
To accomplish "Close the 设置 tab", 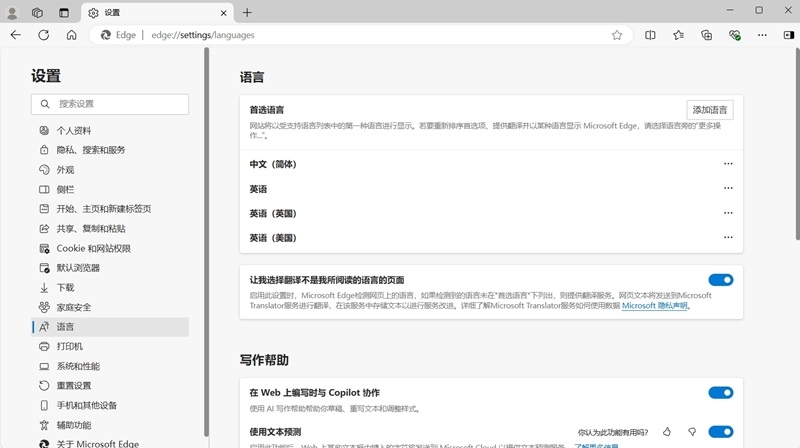I will pyautogui.click(x=223, y=13).
